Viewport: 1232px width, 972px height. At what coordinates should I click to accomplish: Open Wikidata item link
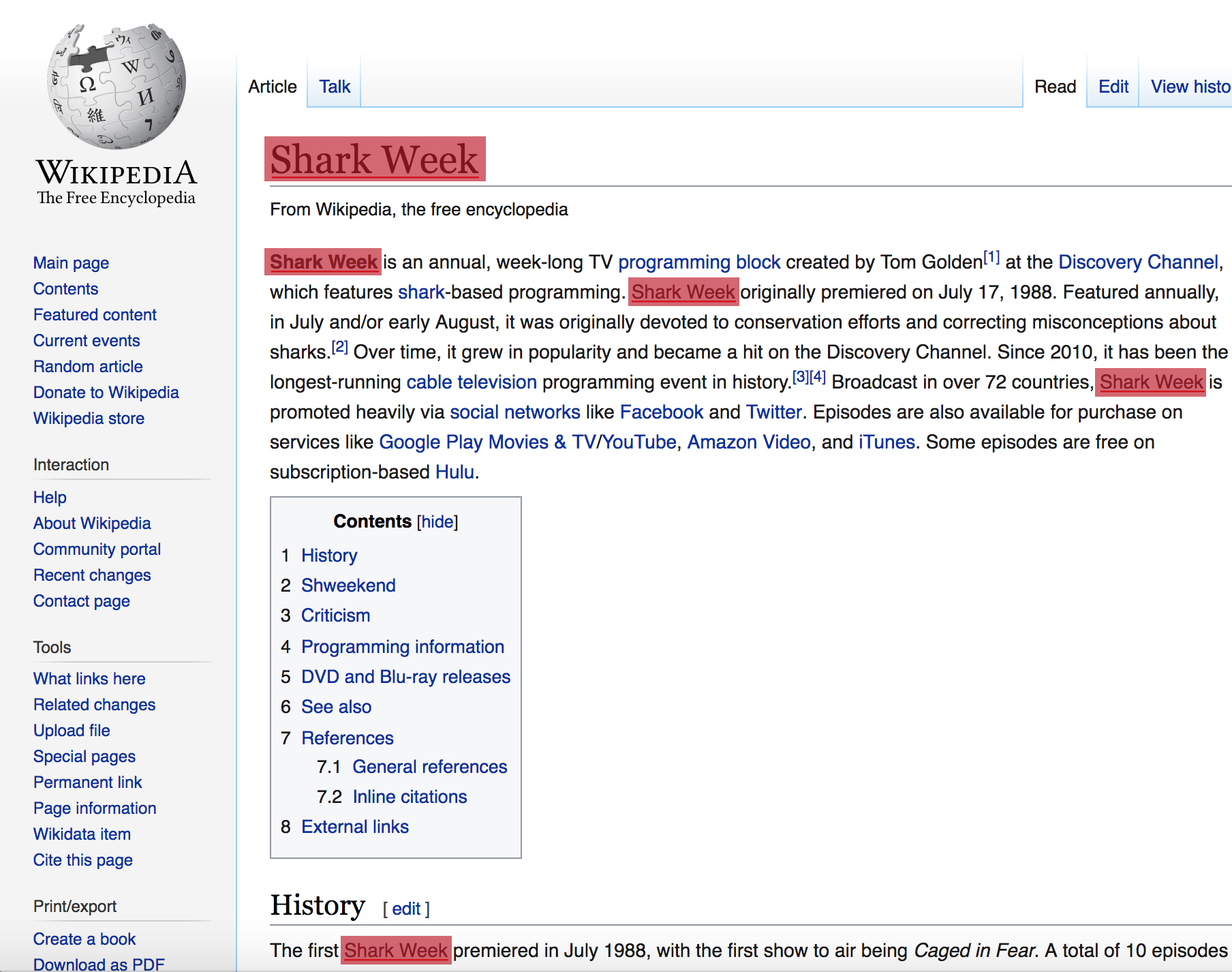coord(82,834)
